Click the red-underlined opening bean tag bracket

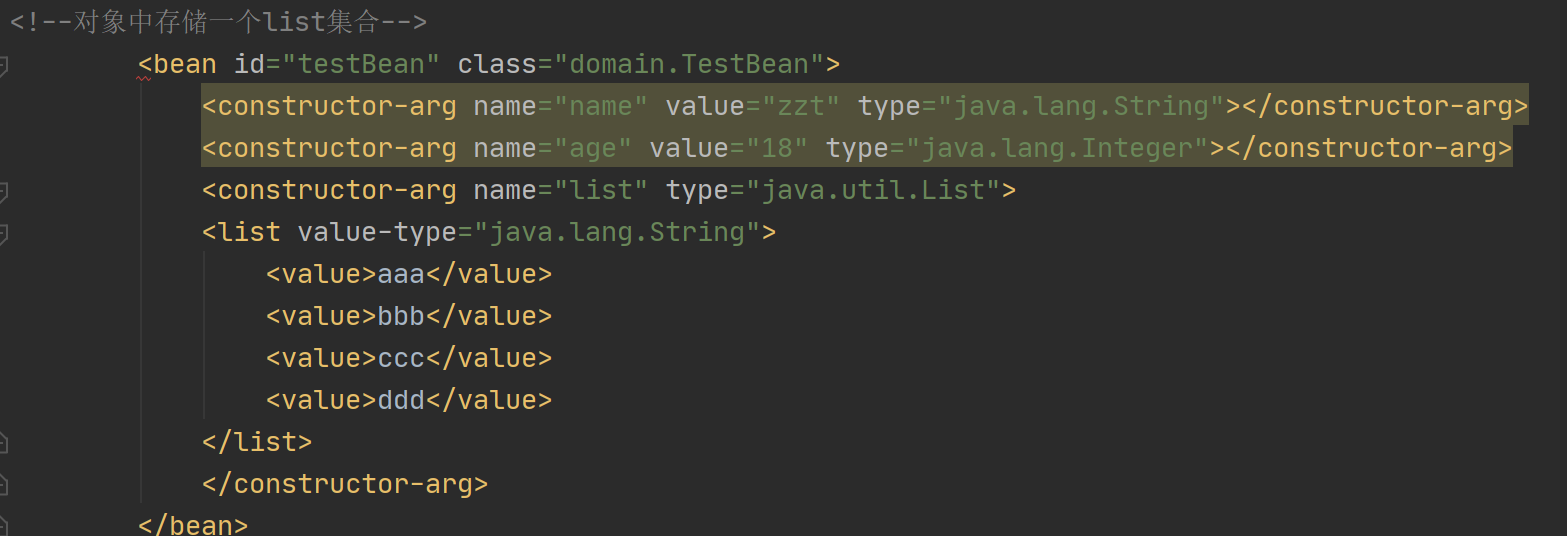click(x=145, y=65)
